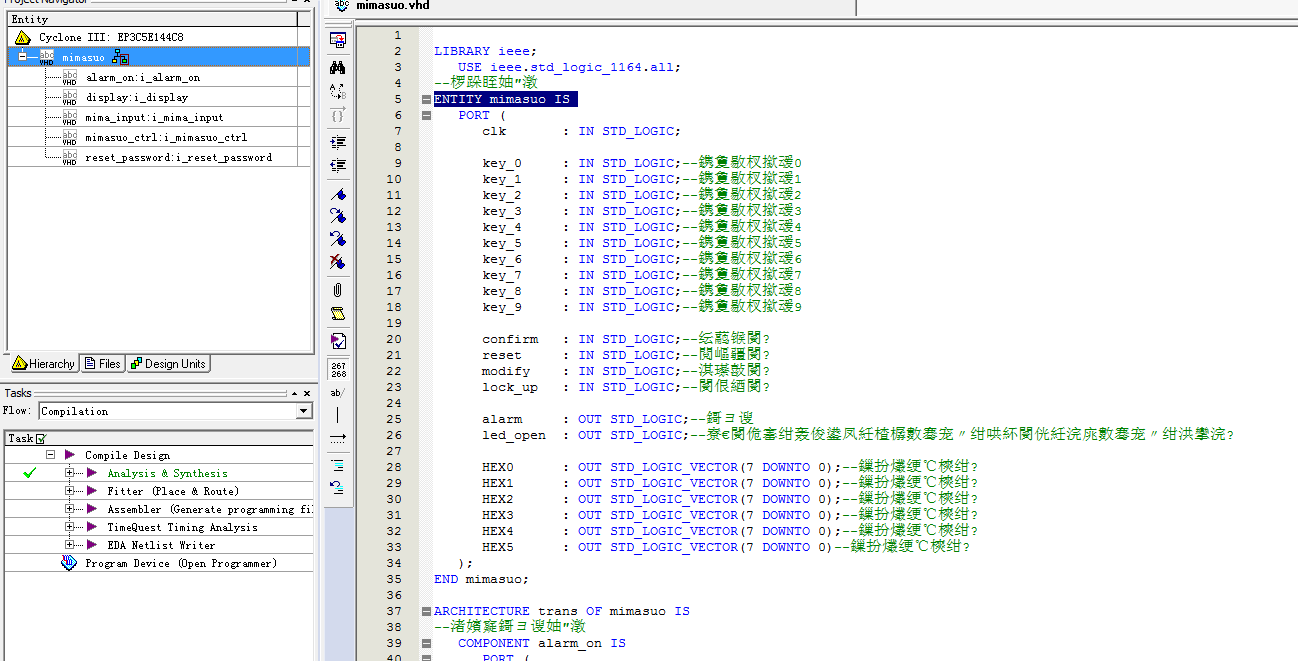Click the Analyze Current File icon
This screenshot has height=661, width=1298.
[x=338, y=341]
